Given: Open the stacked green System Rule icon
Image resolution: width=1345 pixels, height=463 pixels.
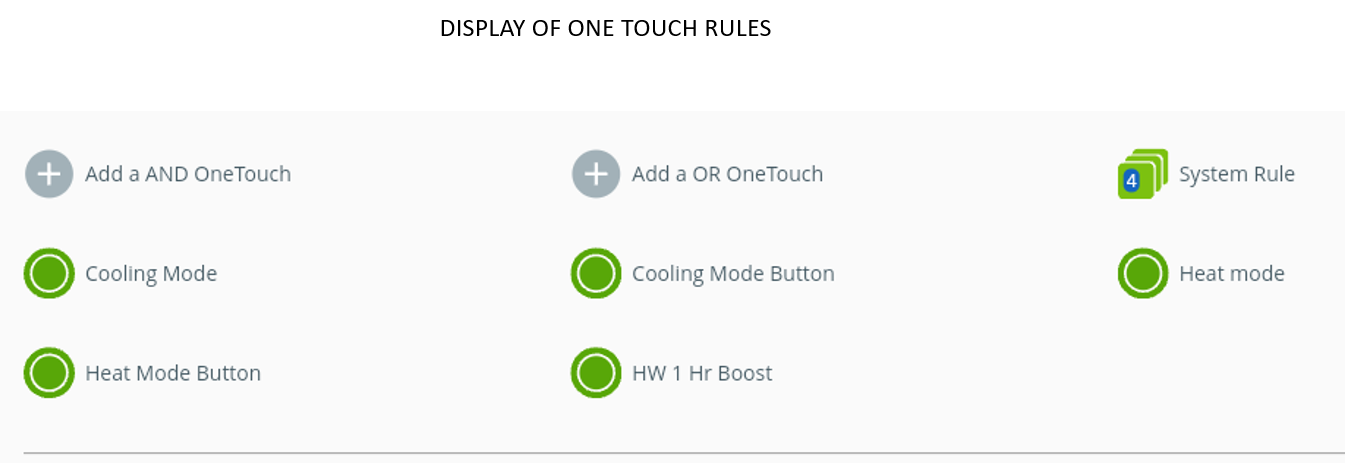Looking at the screenshot, I should 1143,174.
